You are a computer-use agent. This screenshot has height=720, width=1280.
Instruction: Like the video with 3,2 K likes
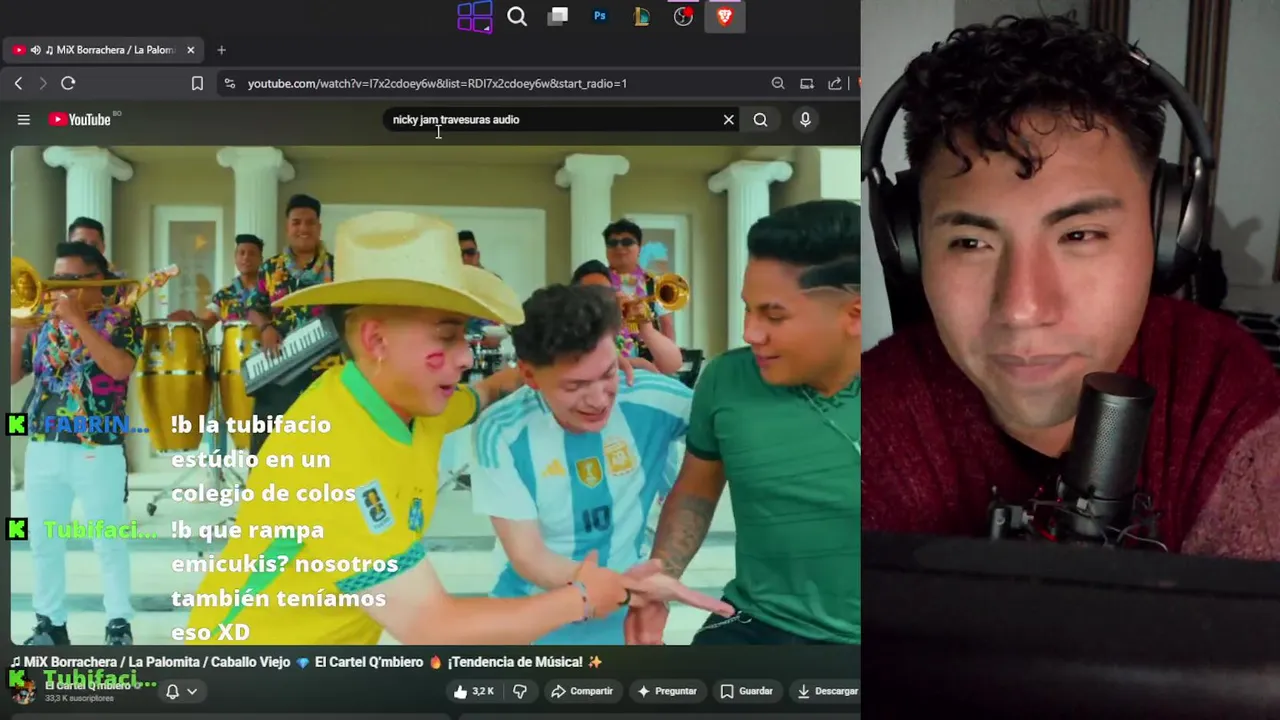click(x=474, y=691)
